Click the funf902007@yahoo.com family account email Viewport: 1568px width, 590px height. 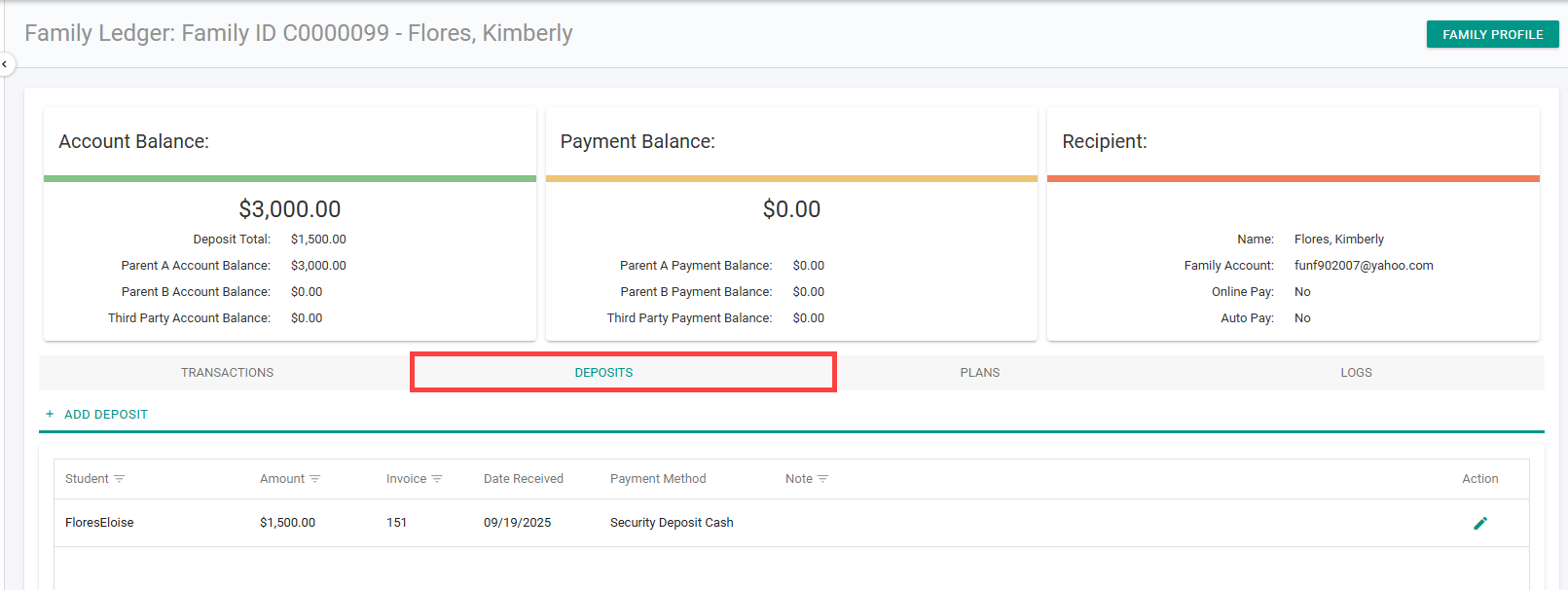1364,266
